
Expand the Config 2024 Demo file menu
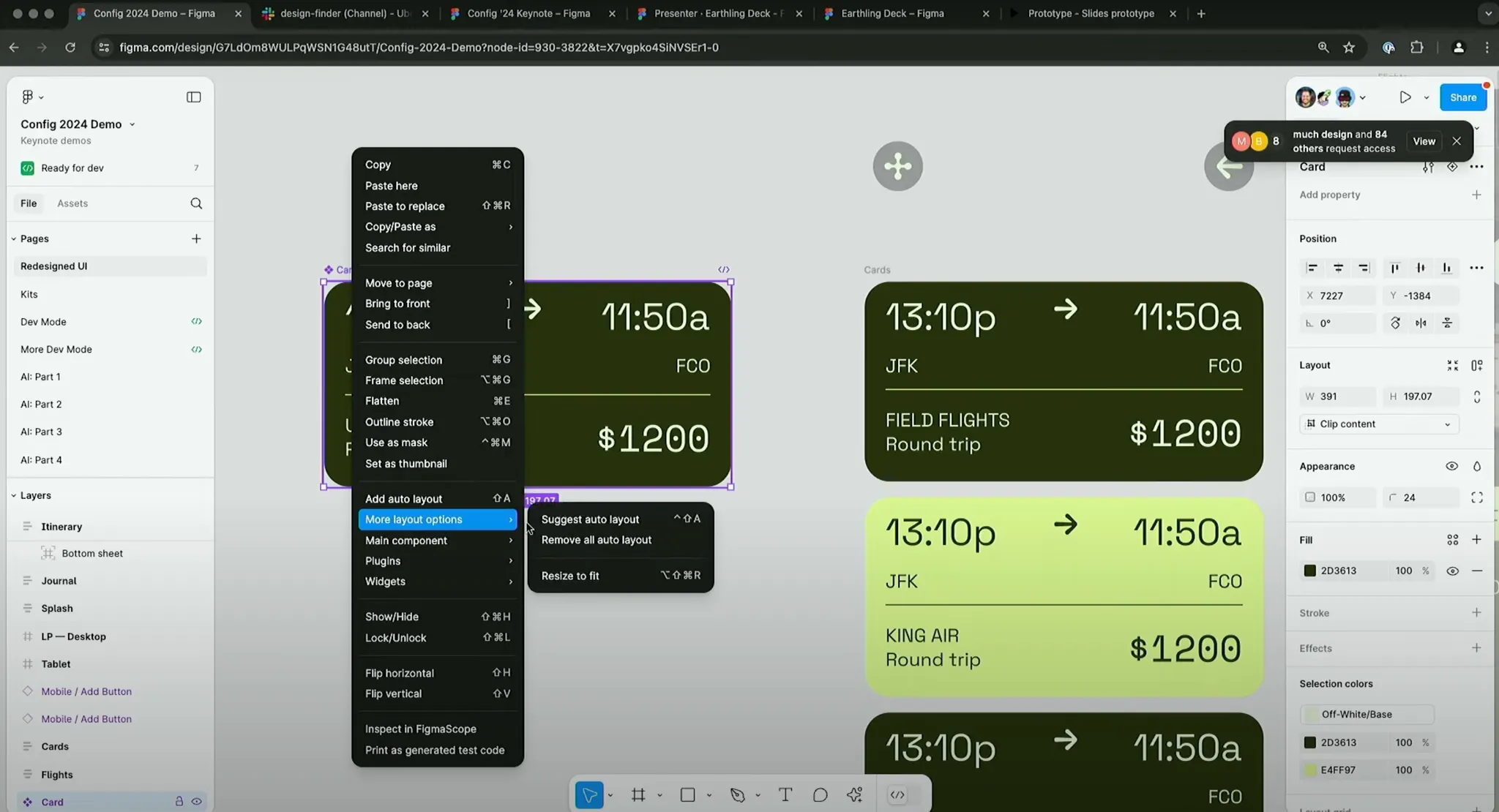click(132, 124)
